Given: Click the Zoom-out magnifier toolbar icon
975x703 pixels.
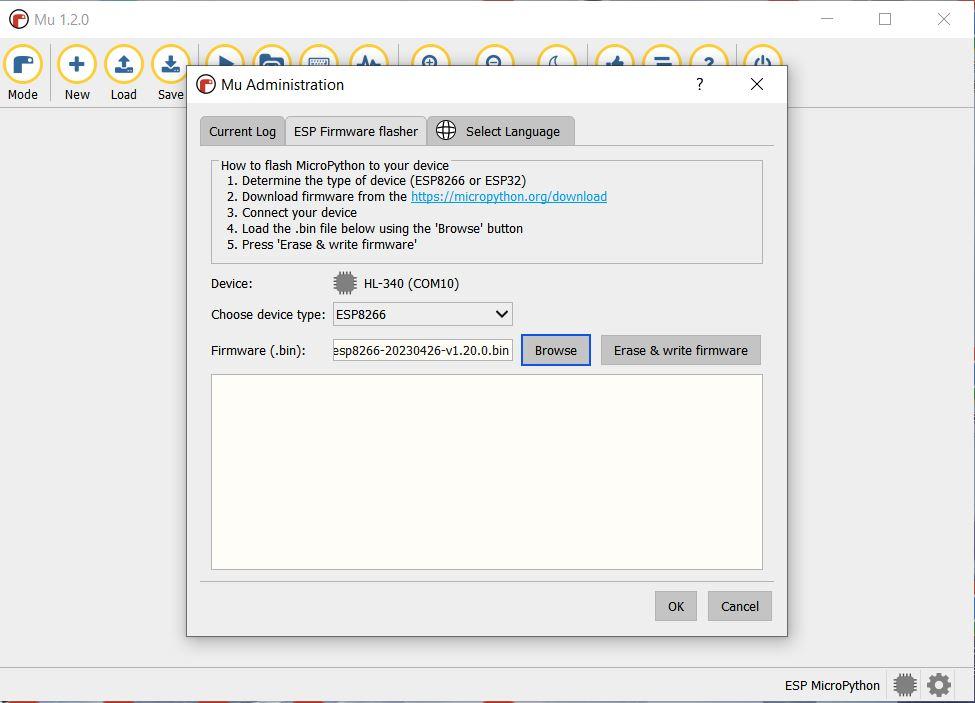Looking at the screenshot, I should tap(494, 55).
